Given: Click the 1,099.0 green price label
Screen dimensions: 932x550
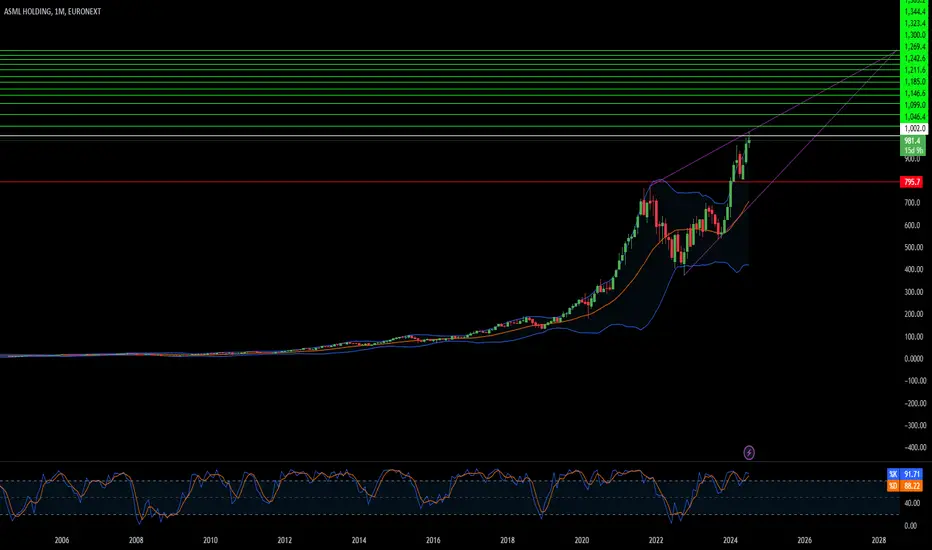Looking at the screenshot, I should 914,105.
